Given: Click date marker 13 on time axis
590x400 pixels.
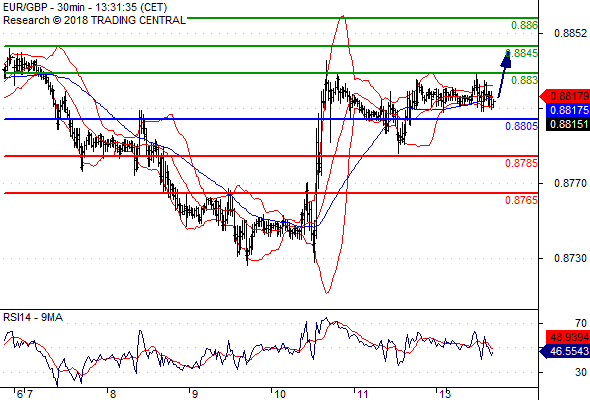Looking at the screenshot, I should (445, 394).
